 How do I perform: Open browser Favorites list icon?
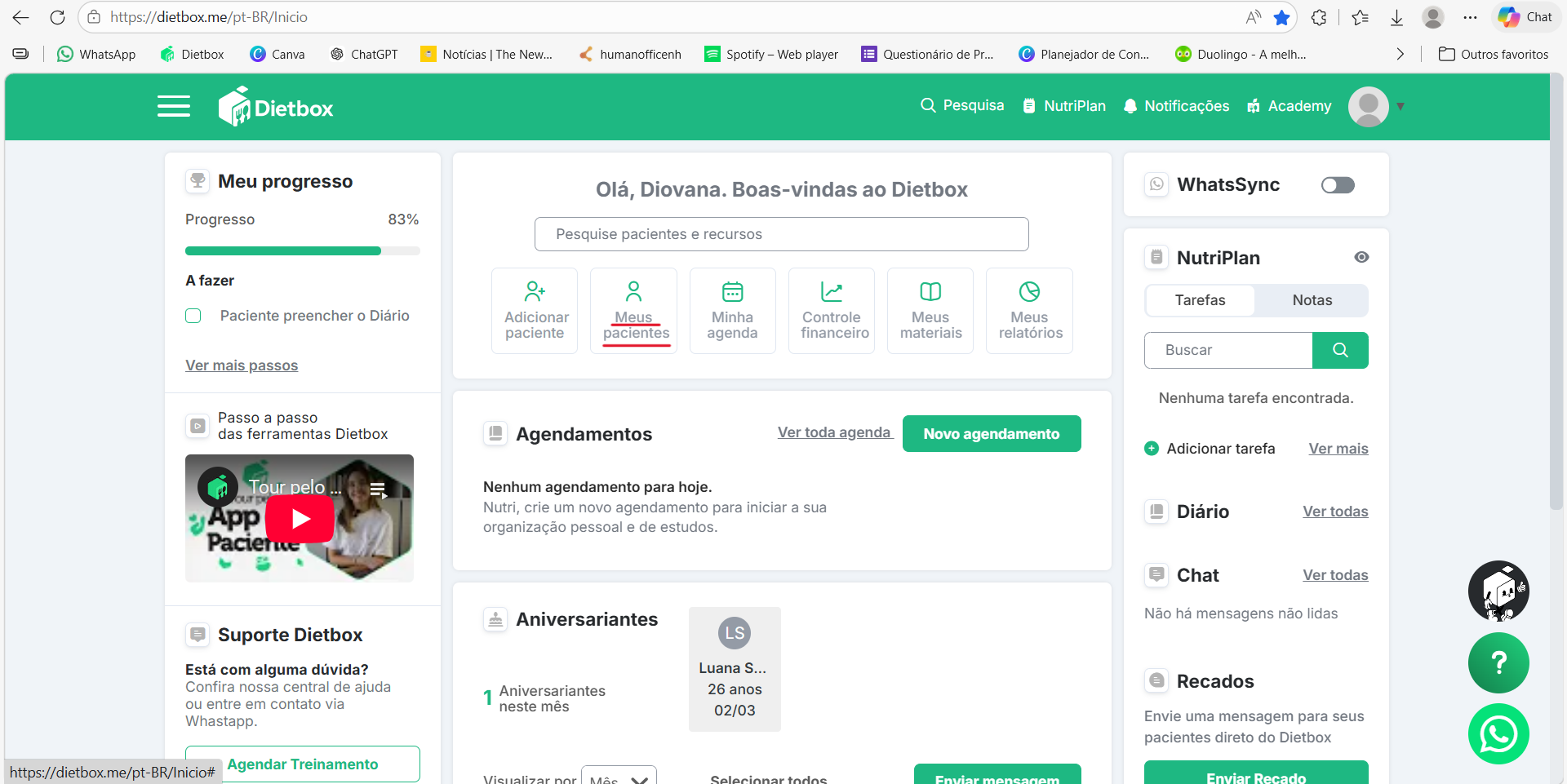point(1360,17)
